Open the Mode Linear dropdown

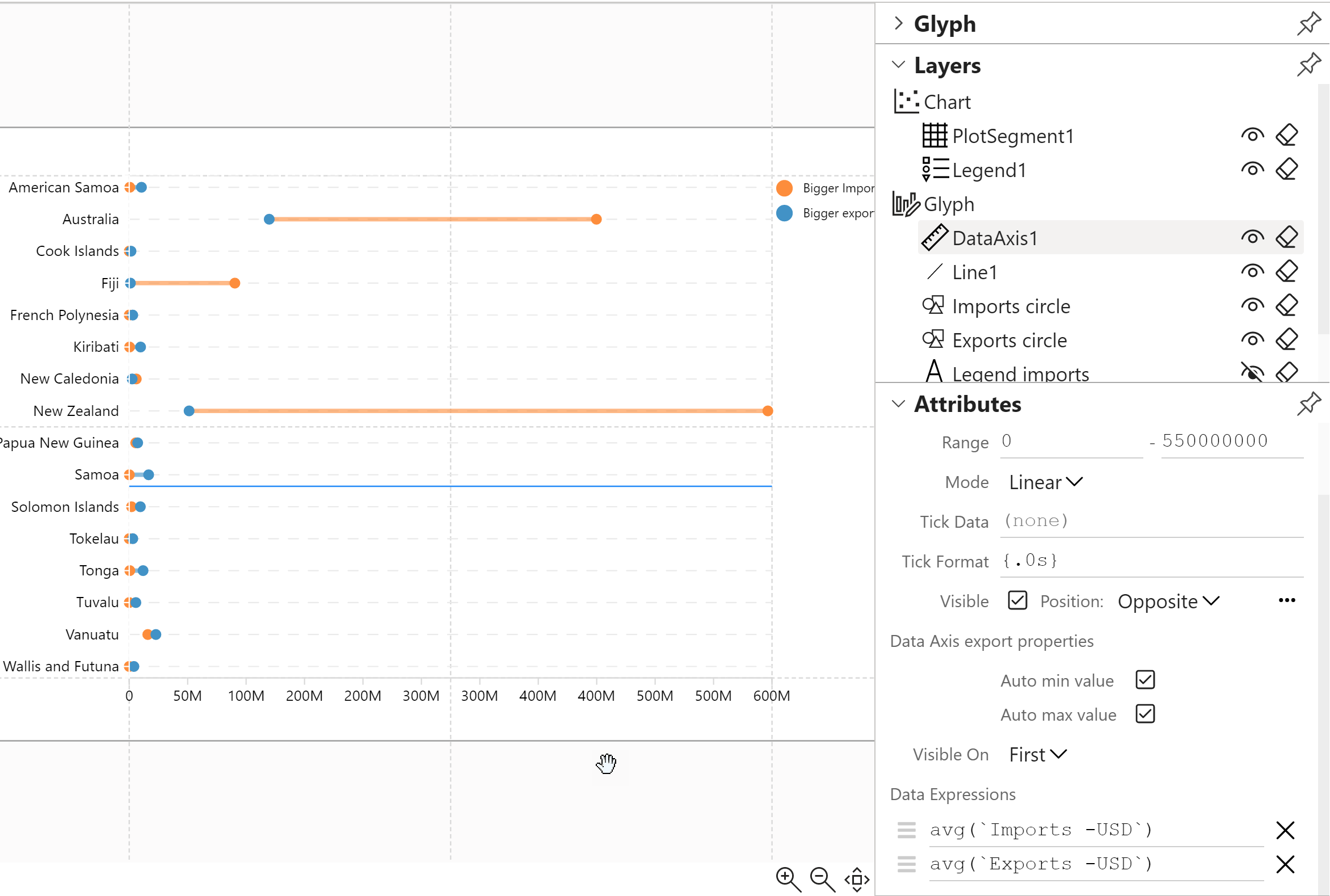coord(1045,482)
